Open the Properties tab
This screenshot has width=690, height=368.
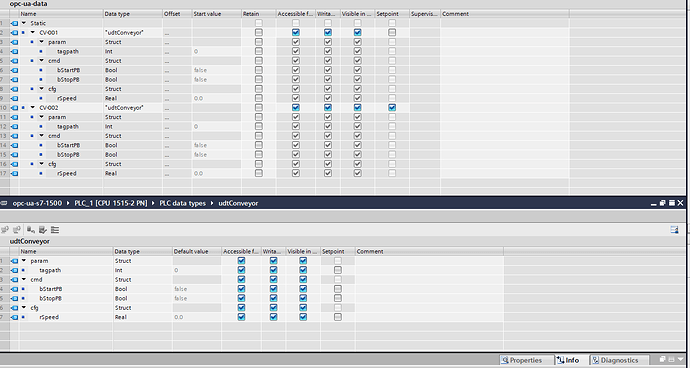pos(522,360)
